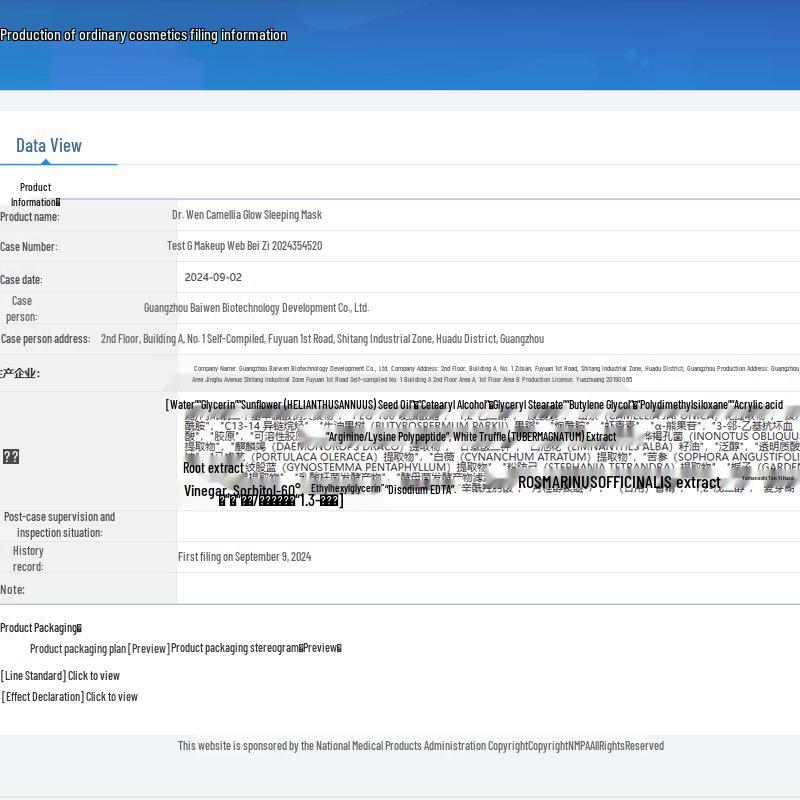Screen dimensions: 800x800
Task: Open the Data View tab
Action: (x=49, y=146)
